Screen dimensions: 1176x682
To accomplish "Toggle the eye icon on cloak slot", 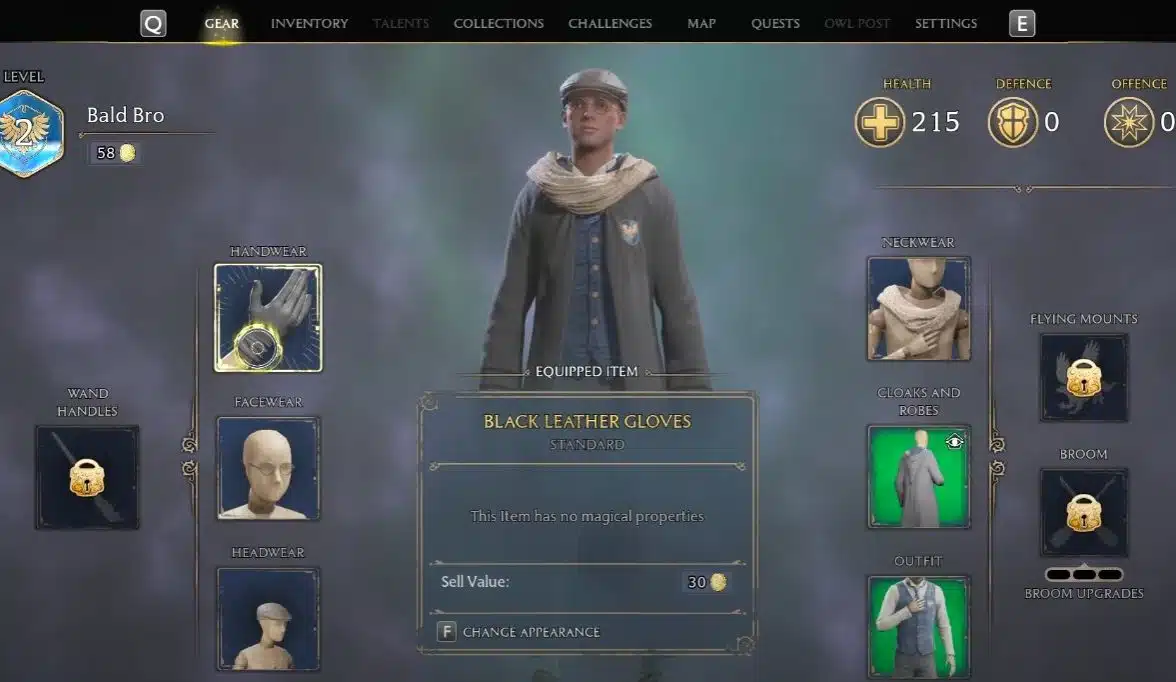I will 954,442.
